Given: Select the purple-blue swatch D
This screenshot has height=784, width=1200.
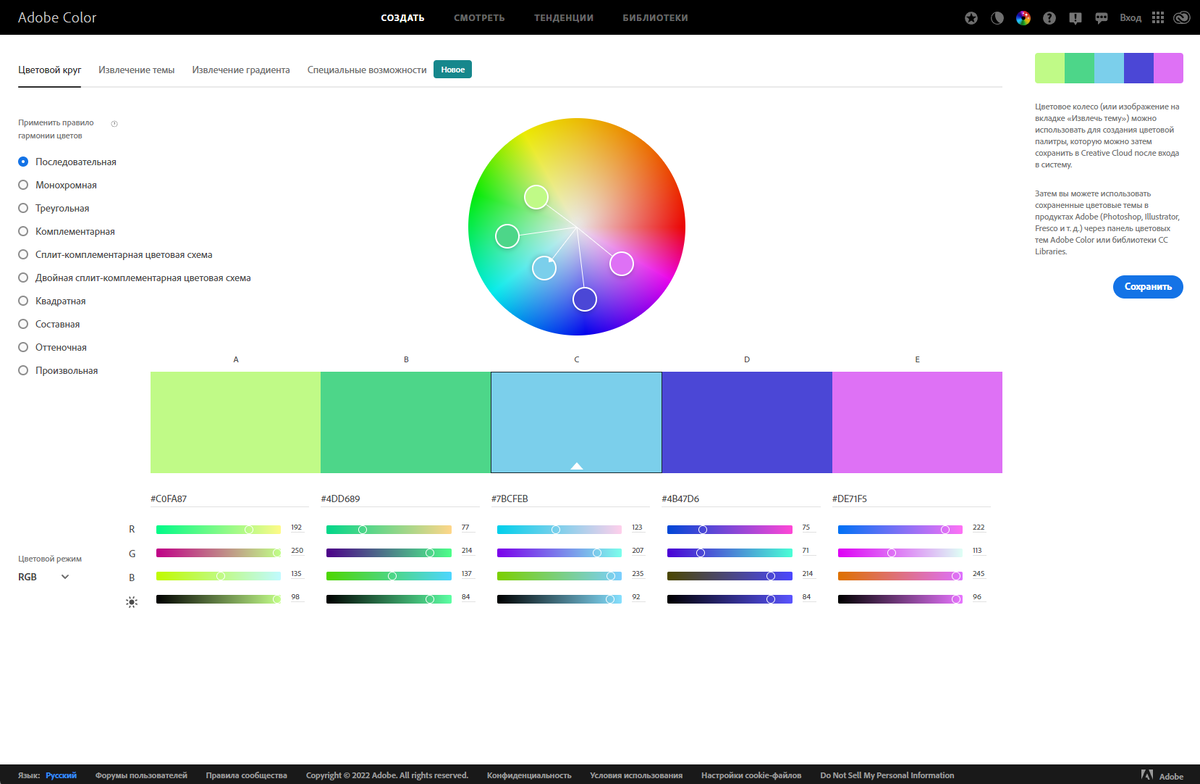Looking at the screenshot, I should tap(747, 422).
